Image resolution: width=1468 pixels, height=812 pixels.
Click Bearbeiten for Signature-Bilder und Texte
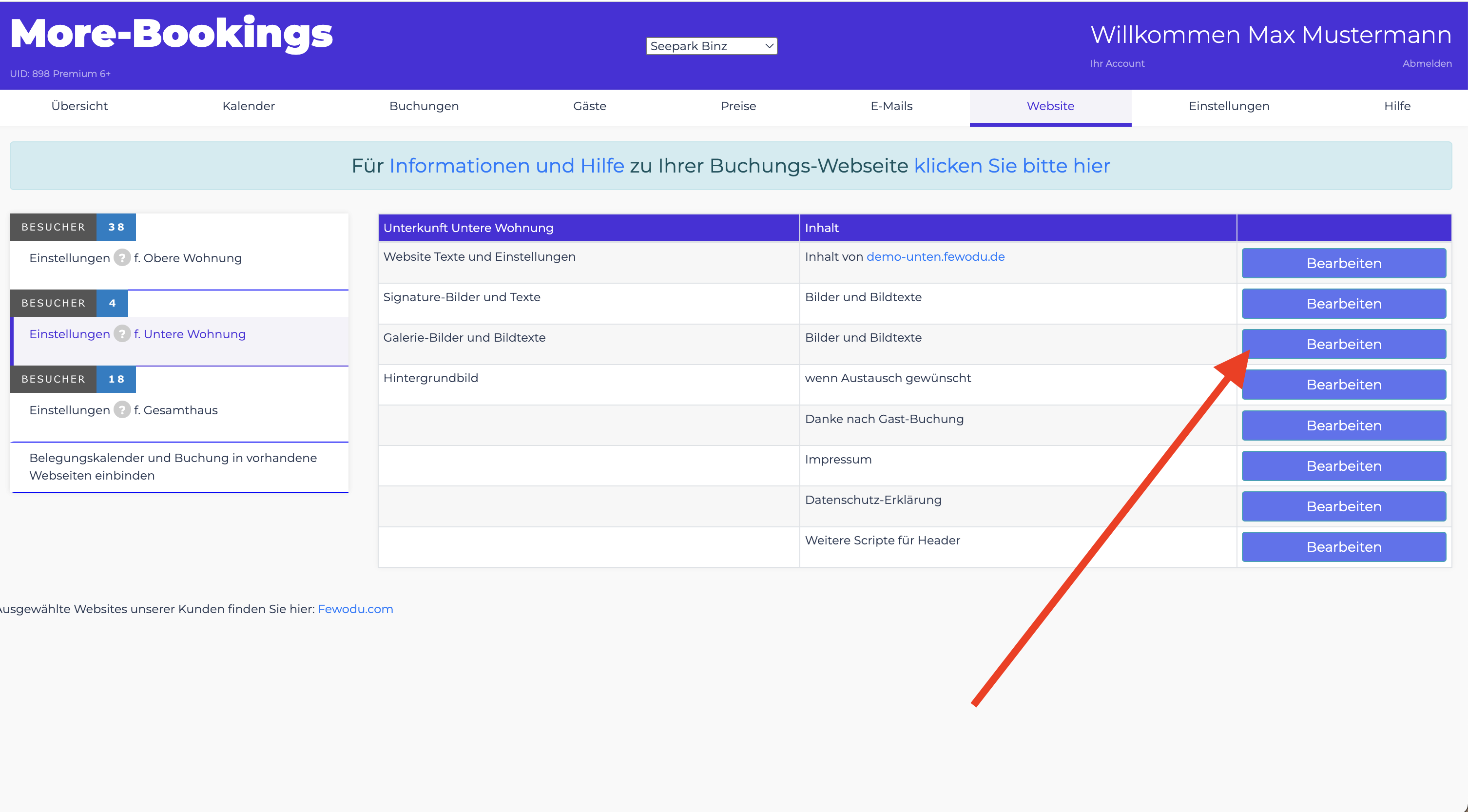[x=1344, y=304]
